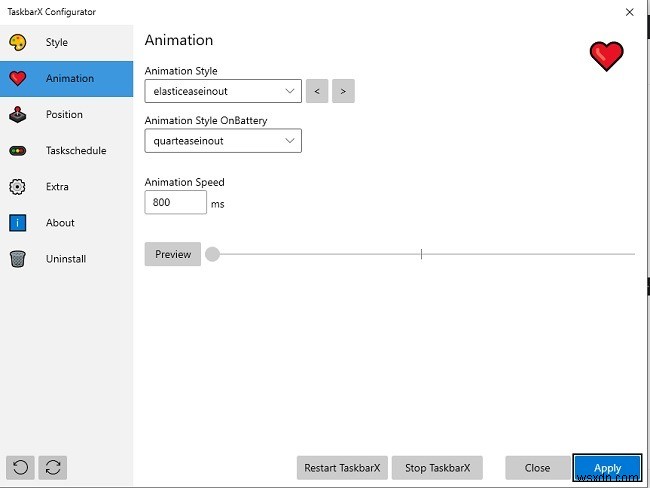Click the animation preview slider handle
Image resolution: width=650 pixels, height=488 pixels.
(212, 254)
